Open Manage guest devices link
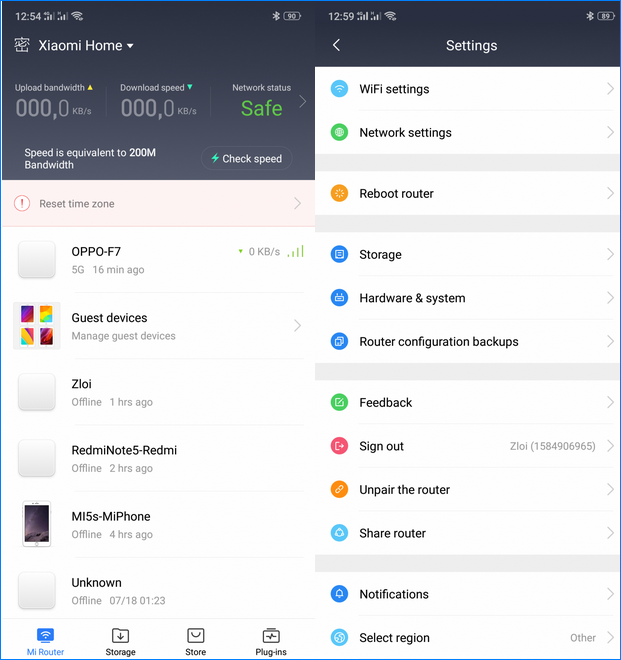Viewport: 621px width, 660px height. point(123,336)
